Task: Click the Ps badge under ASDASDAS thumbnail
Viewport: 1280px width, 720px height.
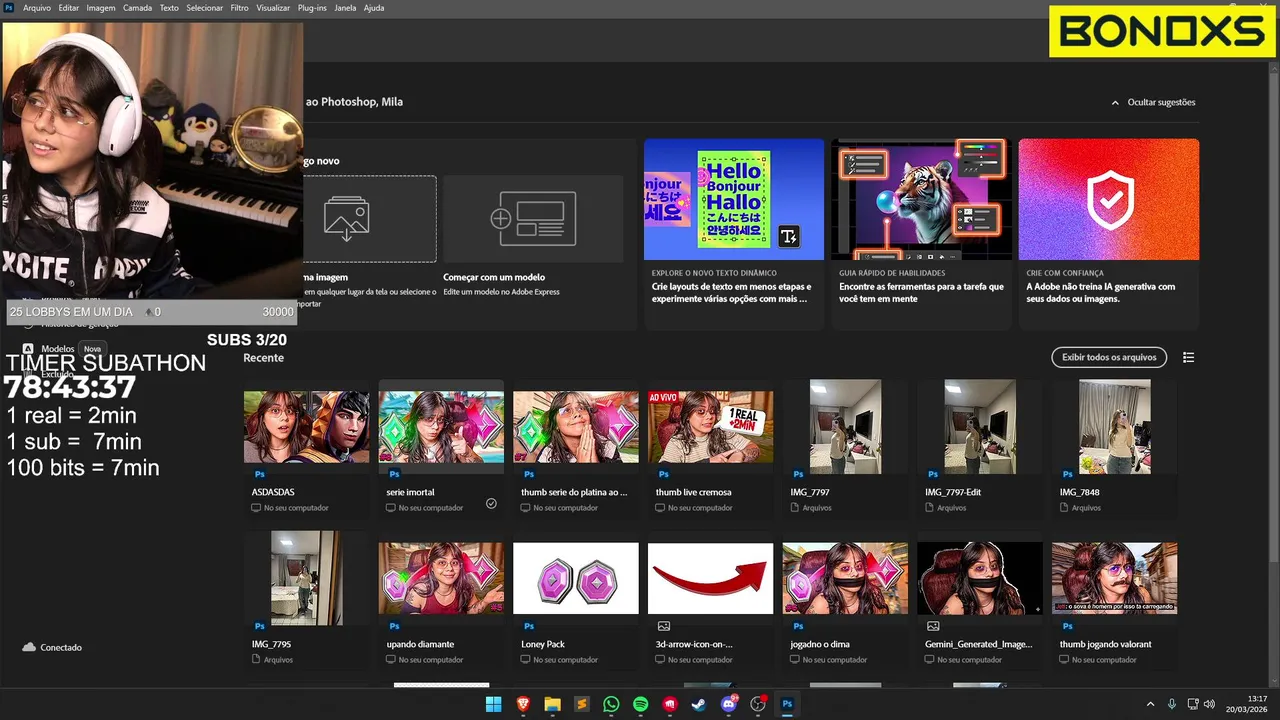Action: coord(260,474)
